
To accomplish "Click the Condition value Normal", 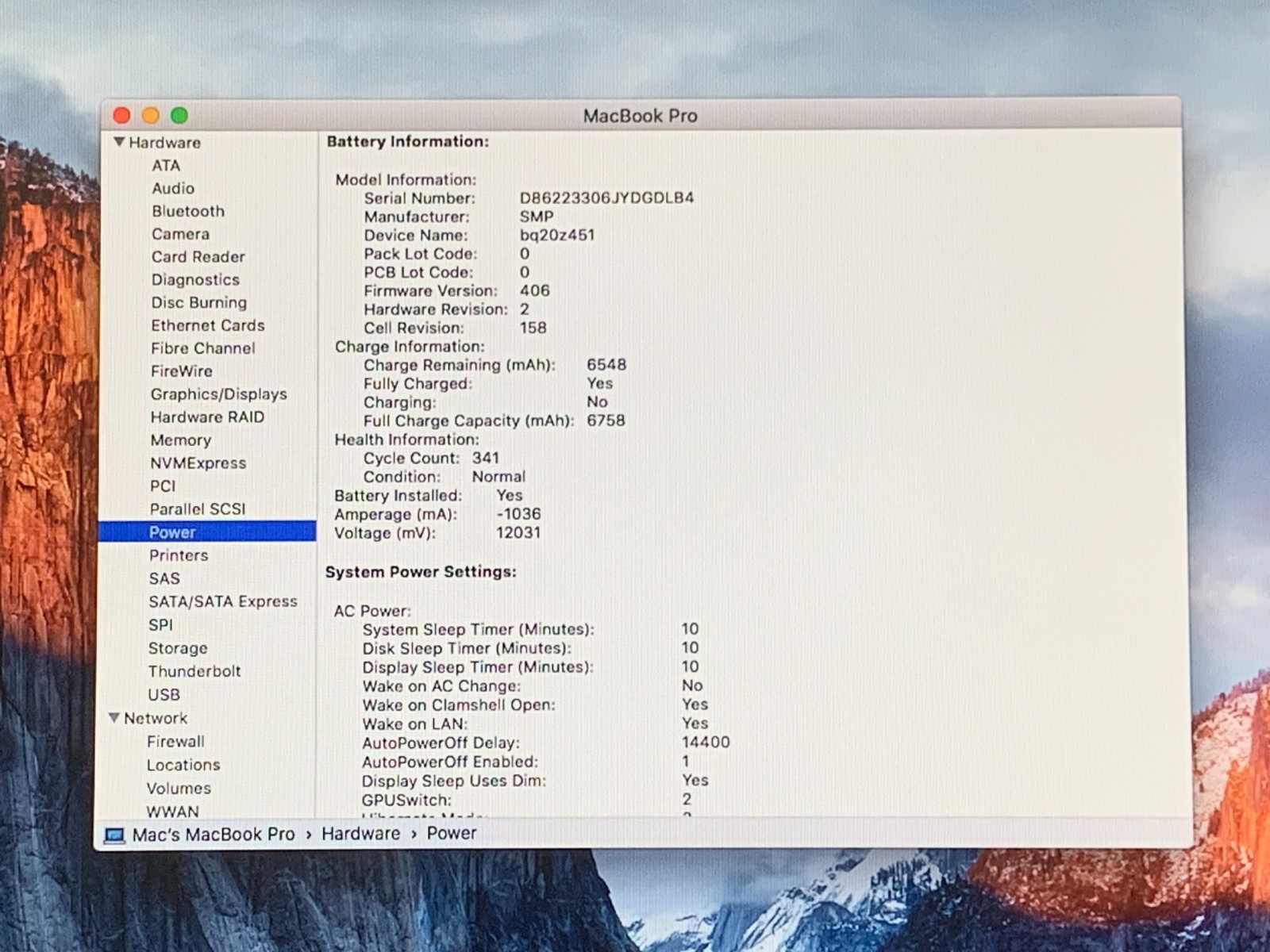I will (x=498, y=477).
